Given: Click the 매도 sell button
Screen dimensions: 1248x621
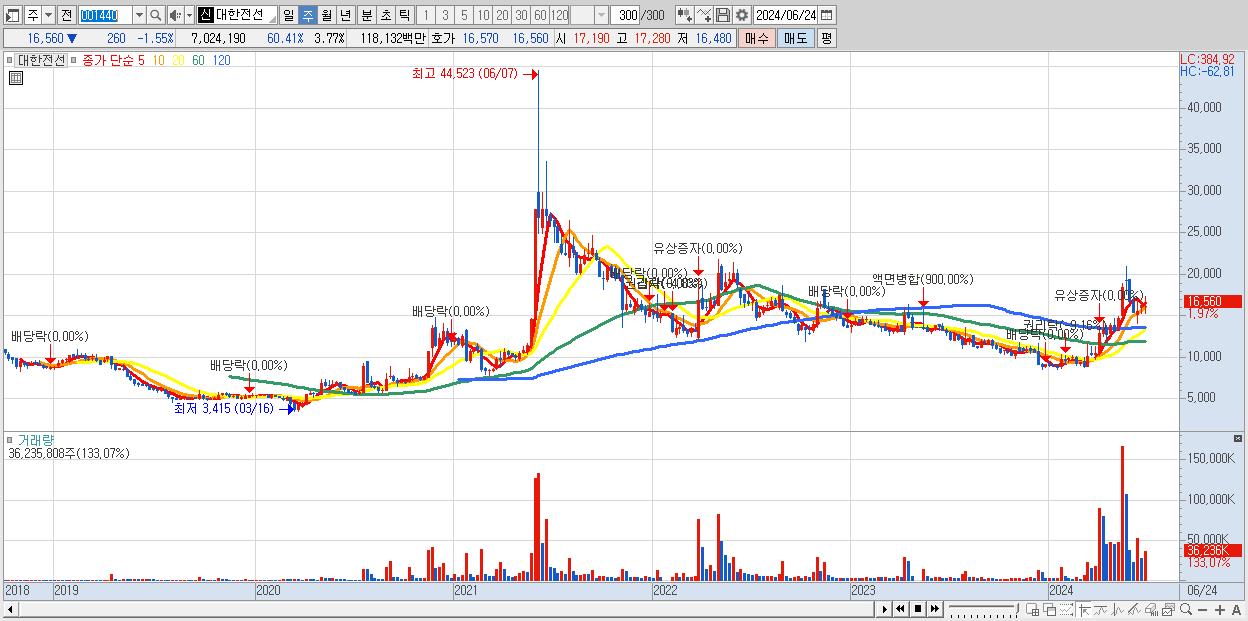Looking at the screenshot, I should pyautogui.click(x=795, y=38).
